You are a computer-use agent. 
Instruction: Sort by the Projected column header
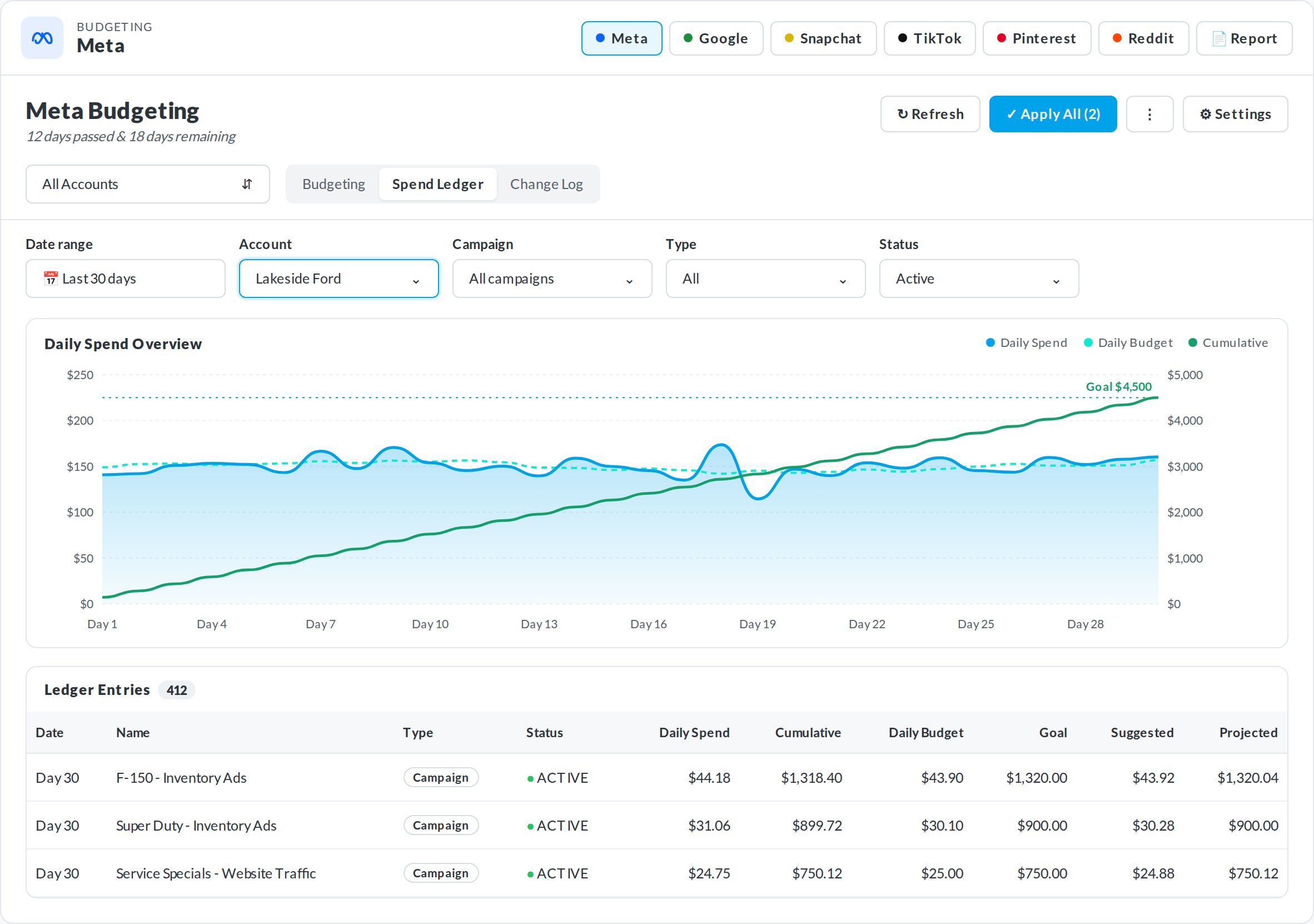click(1248, 732)
